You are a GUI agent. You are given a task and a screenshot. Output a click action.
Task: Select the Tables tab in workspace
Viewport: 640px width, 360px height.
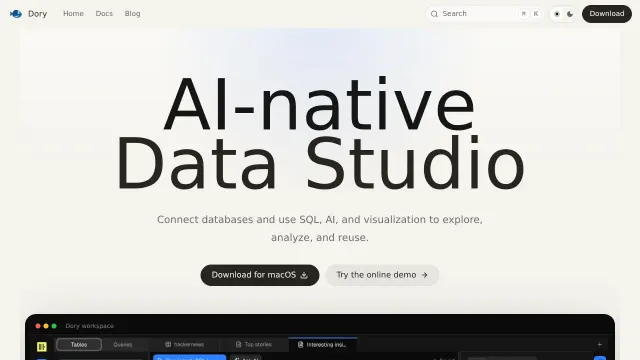tap(79, 344)
